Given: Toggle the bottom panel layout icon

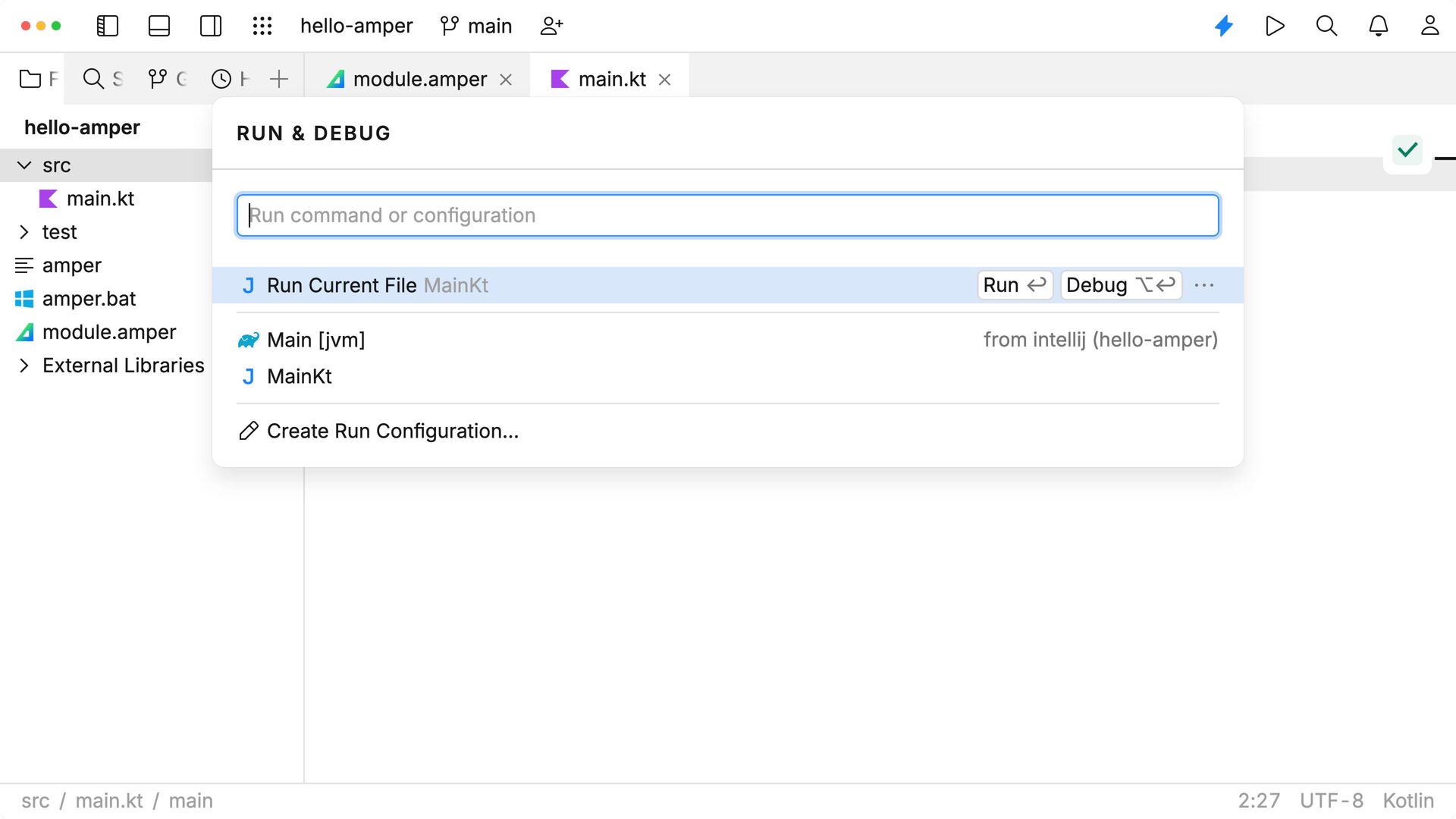Looking at the screenshot, I should pyautogui.click(x=159, y=26).
